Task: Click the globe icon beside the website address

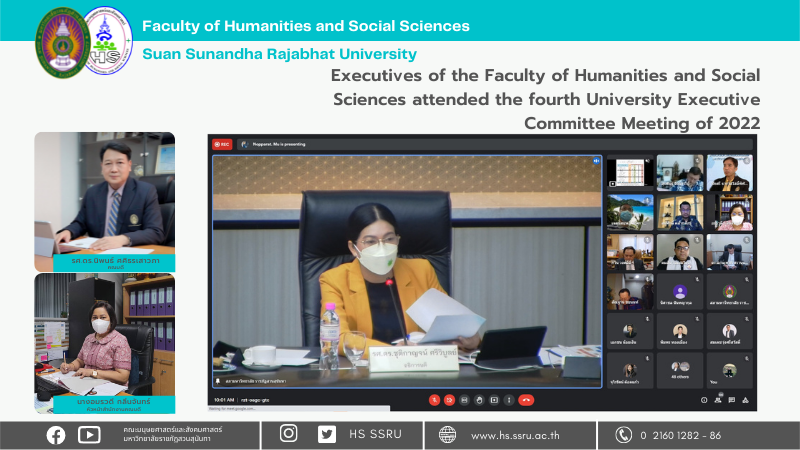Action: click(x=447, y=434)
